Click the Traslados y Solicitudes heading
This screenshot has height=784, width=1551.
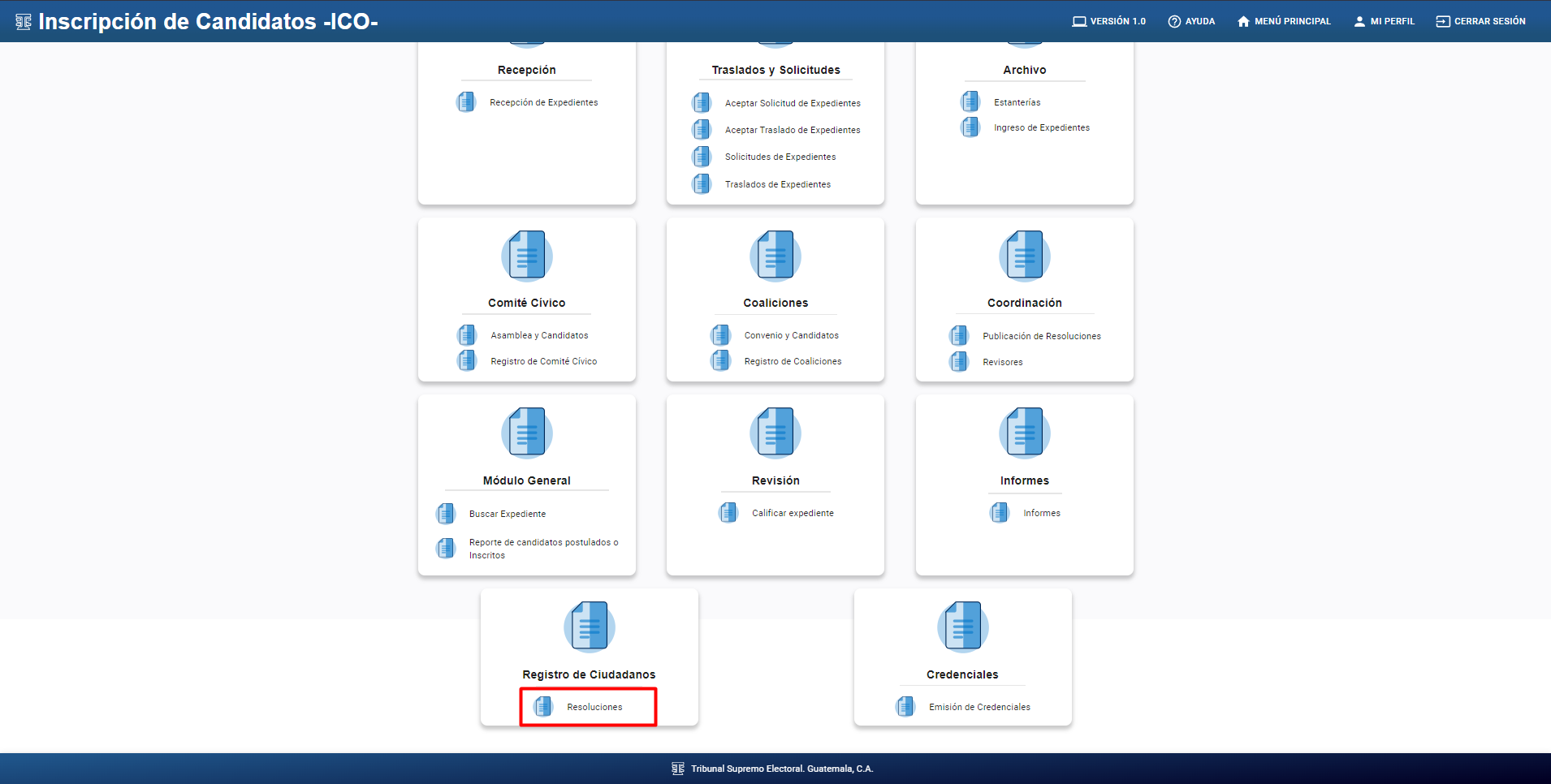776,70
